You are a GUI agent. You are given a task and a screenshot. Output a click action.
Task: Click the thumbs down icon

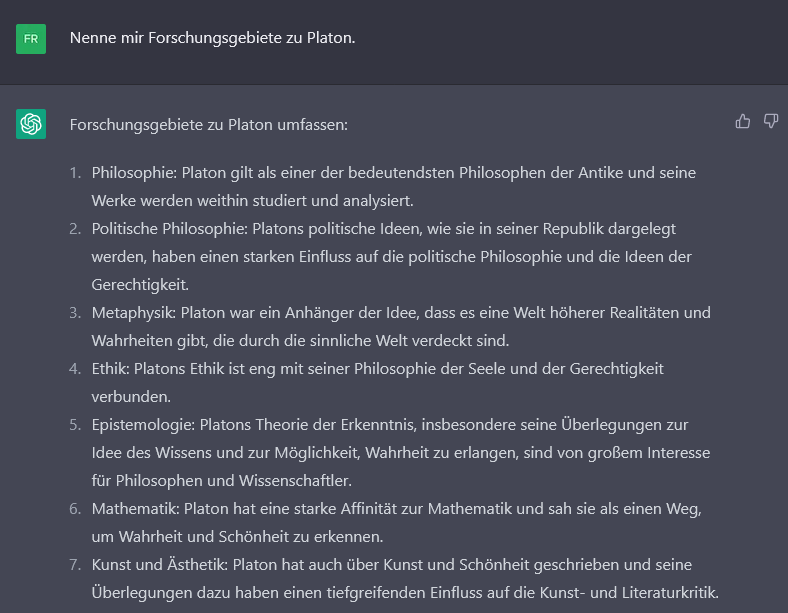click(x=771, y=121)
